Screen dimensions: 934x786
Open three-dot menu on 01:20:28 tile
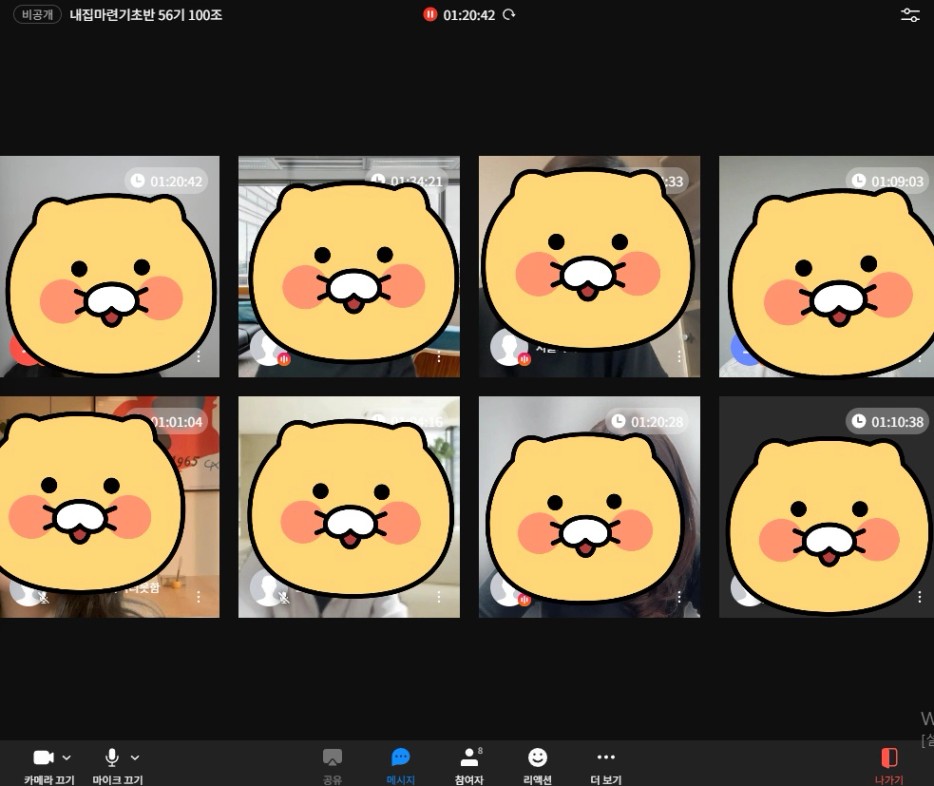(x=679, y=596)
